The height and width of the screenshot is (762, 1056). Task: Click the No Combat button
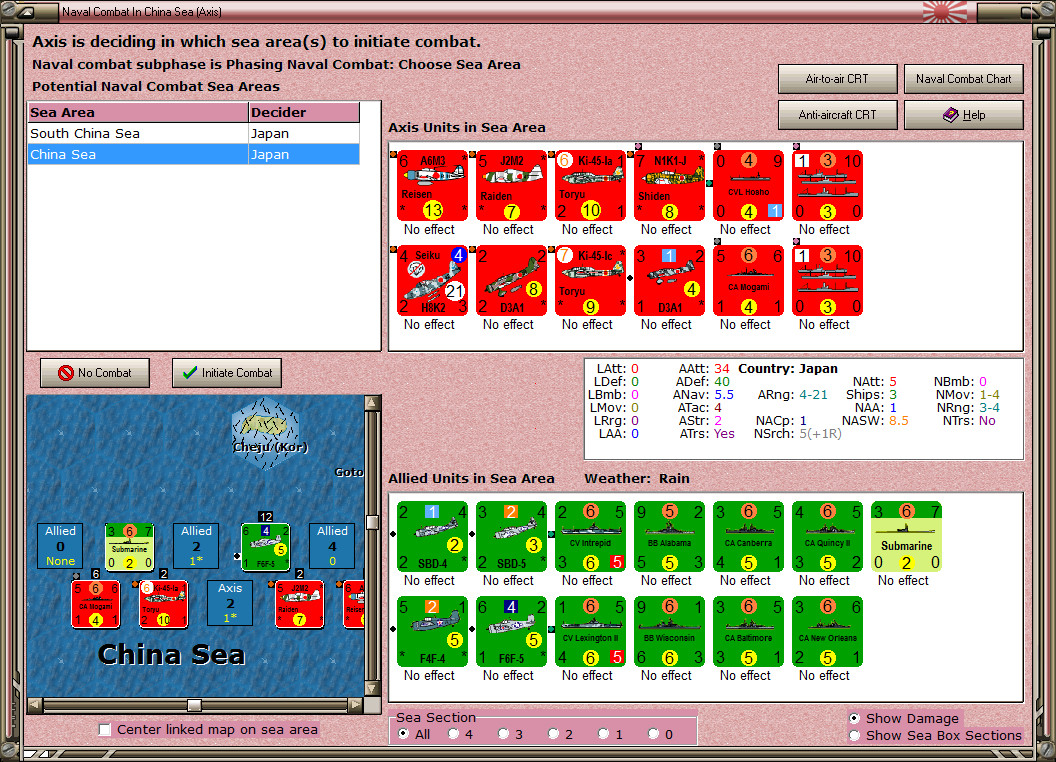(x=95, y=373)
